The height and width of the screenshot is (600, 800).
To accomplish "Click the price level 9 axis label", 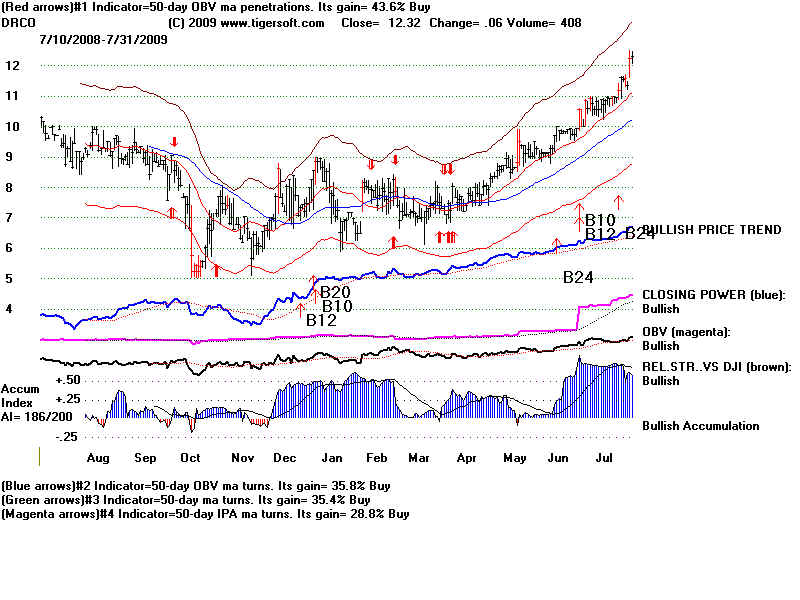I will 9,157.
